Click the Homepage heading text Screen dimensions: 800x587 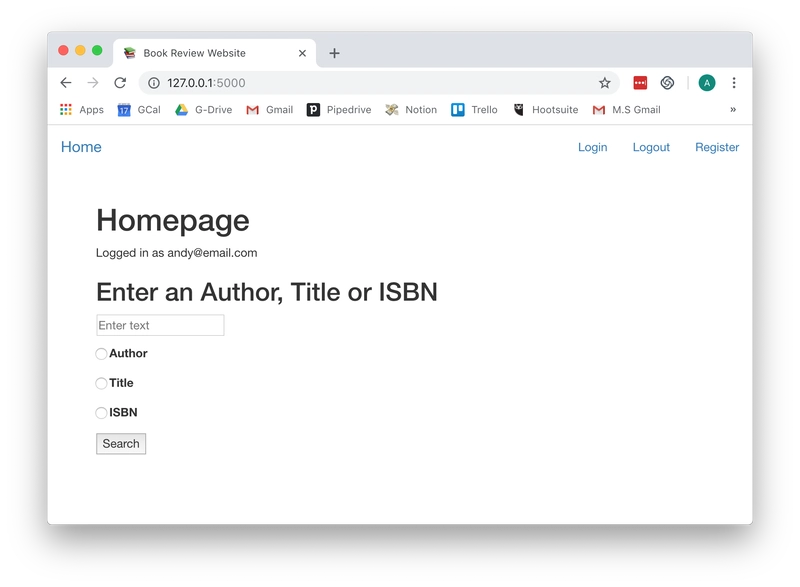(x=172, y=220)
